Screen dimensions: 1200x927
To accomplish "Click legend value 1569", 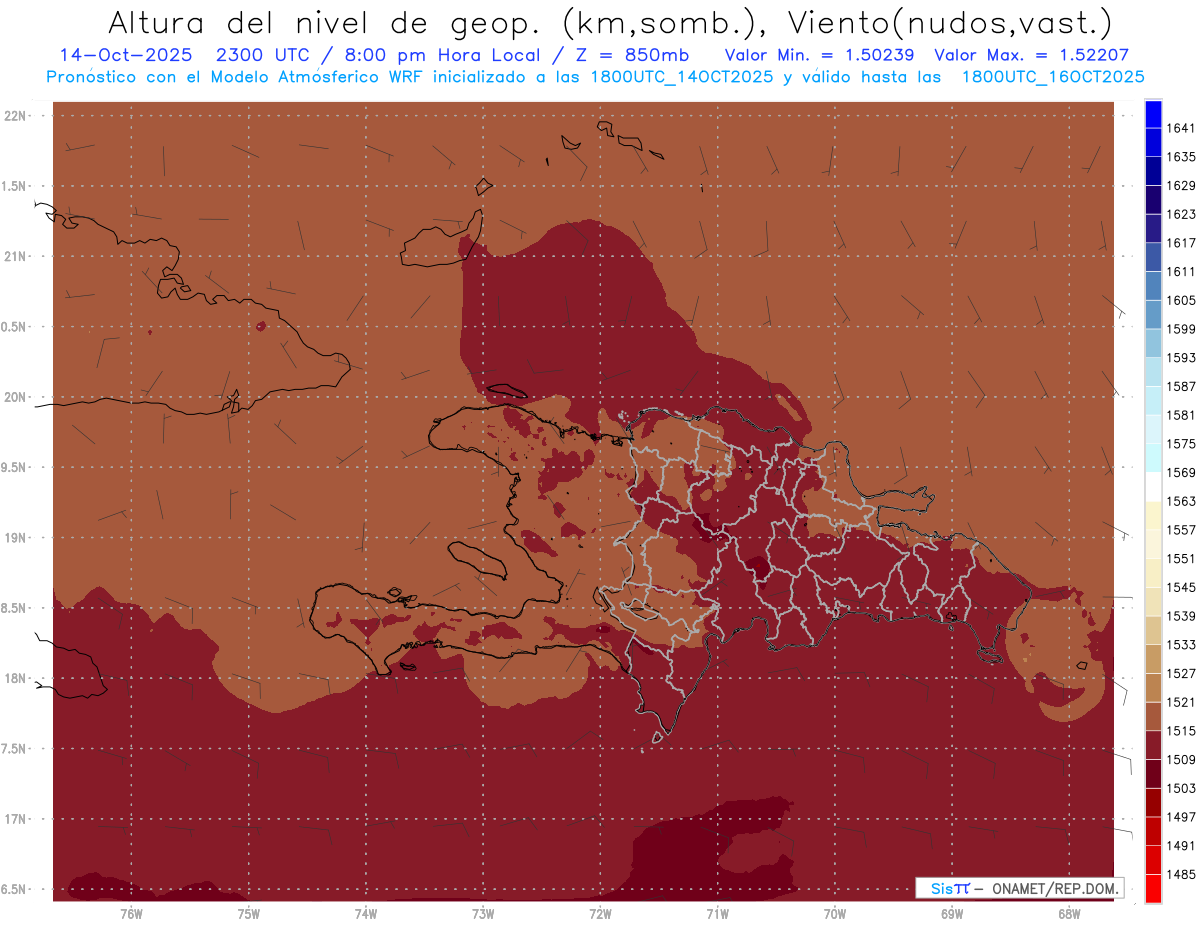I will [x=1181, y=472].
